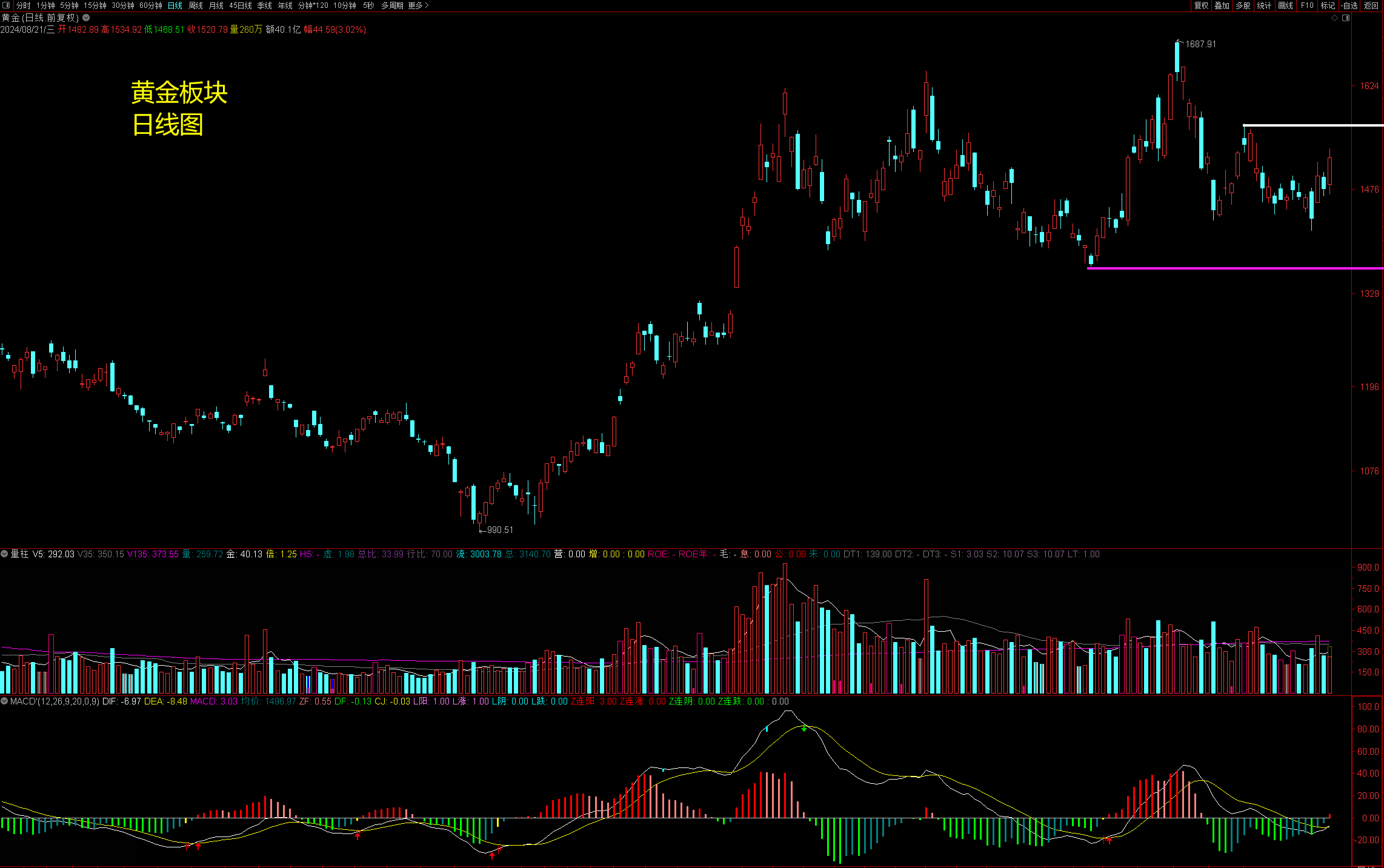The image size is (1384, 868).
Task: Switch to 60分钟 period tab
Action: 150,5
